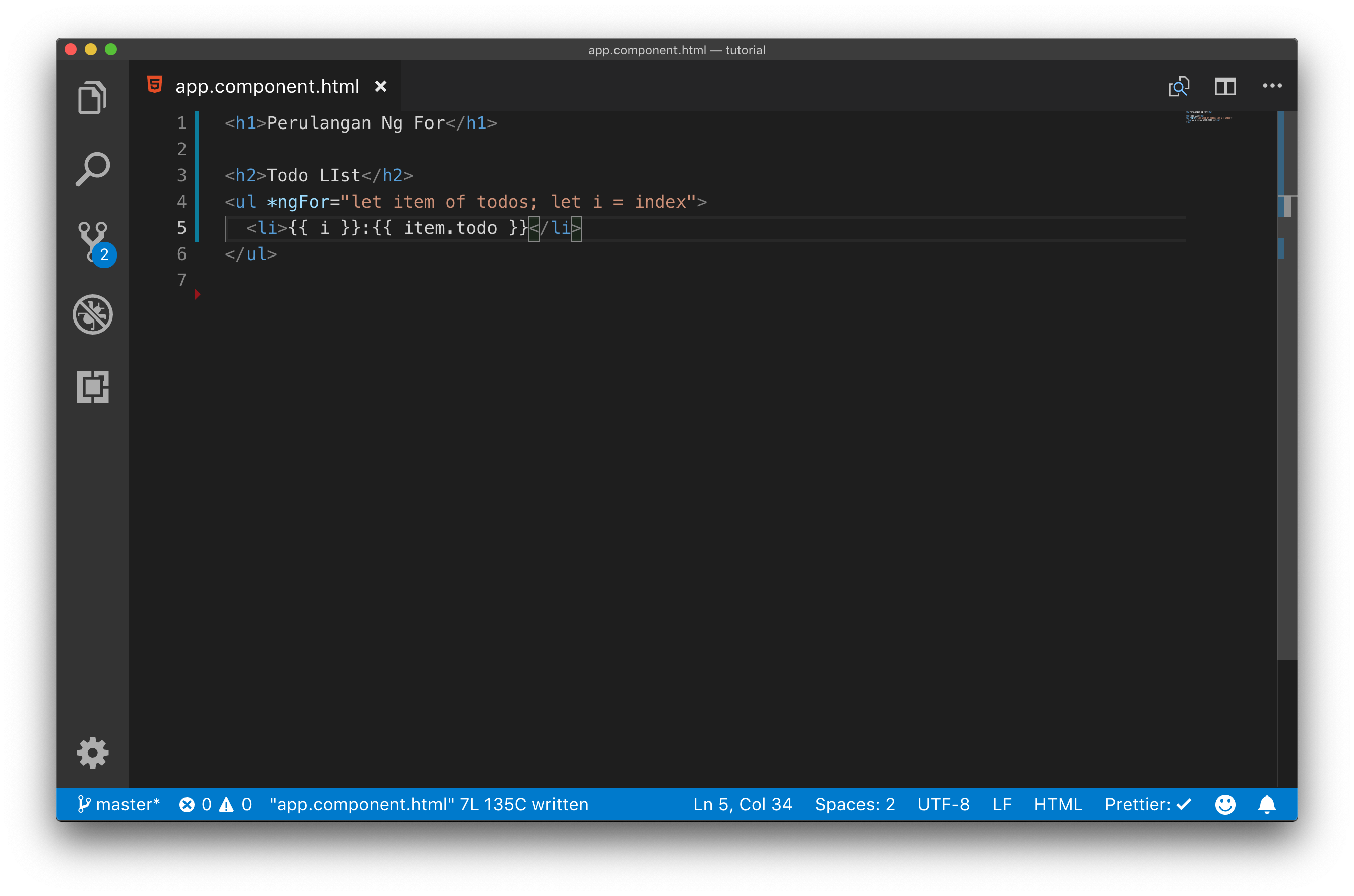Click the Prettier status indicator

[1148, 805]
